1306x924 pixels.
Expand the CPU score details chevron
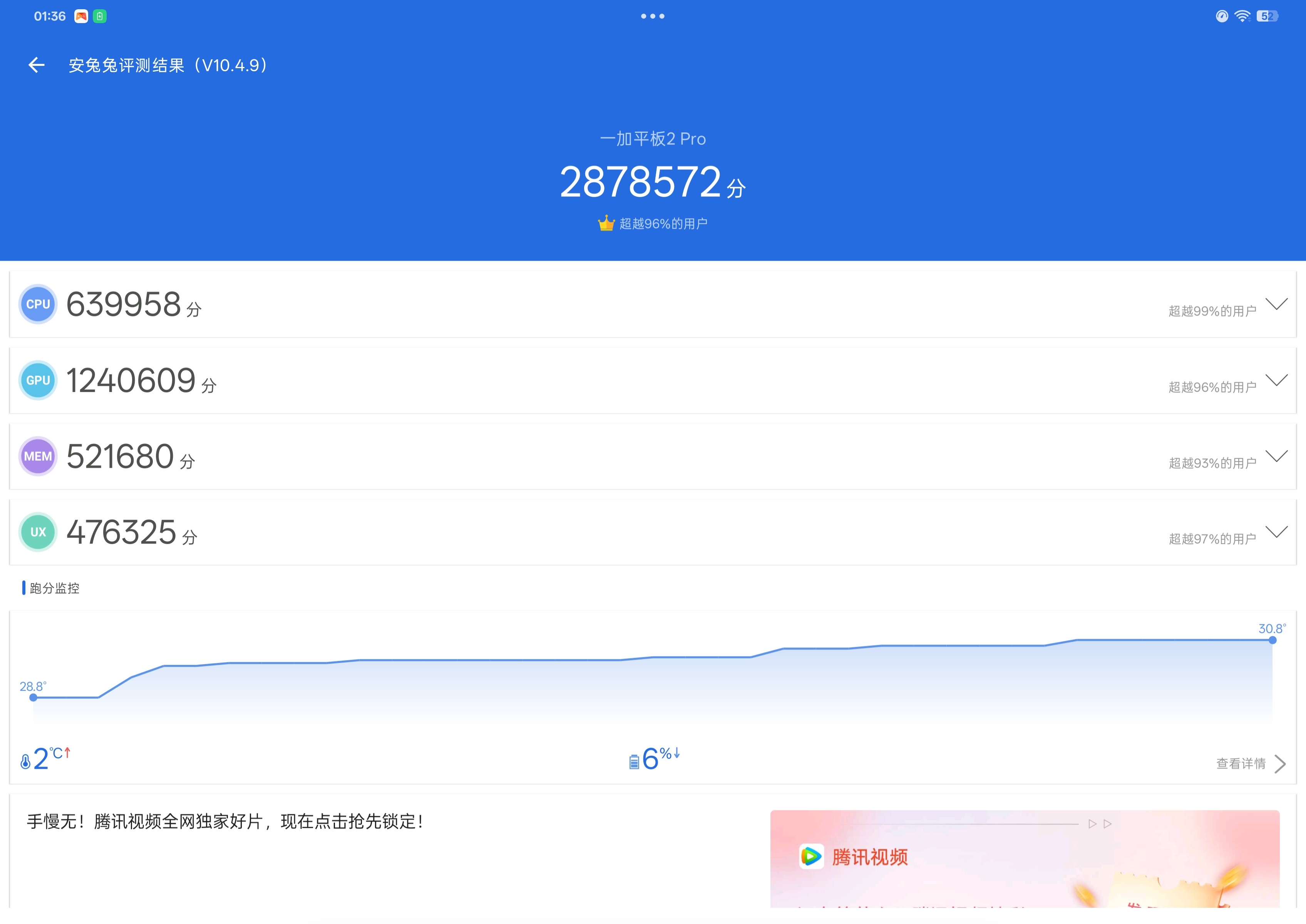click(1276, 304)
